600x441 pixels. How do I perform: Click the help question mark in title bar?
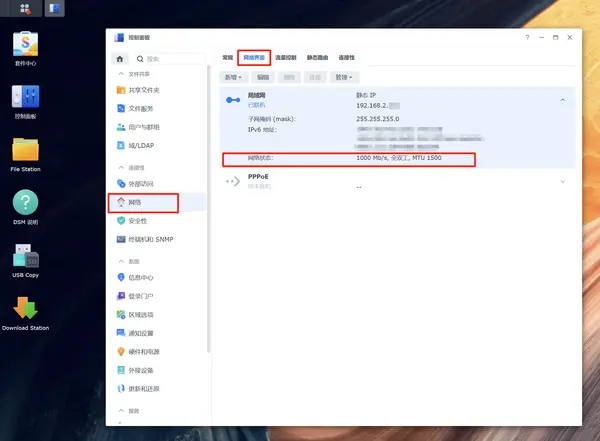[x=527, y=38]
